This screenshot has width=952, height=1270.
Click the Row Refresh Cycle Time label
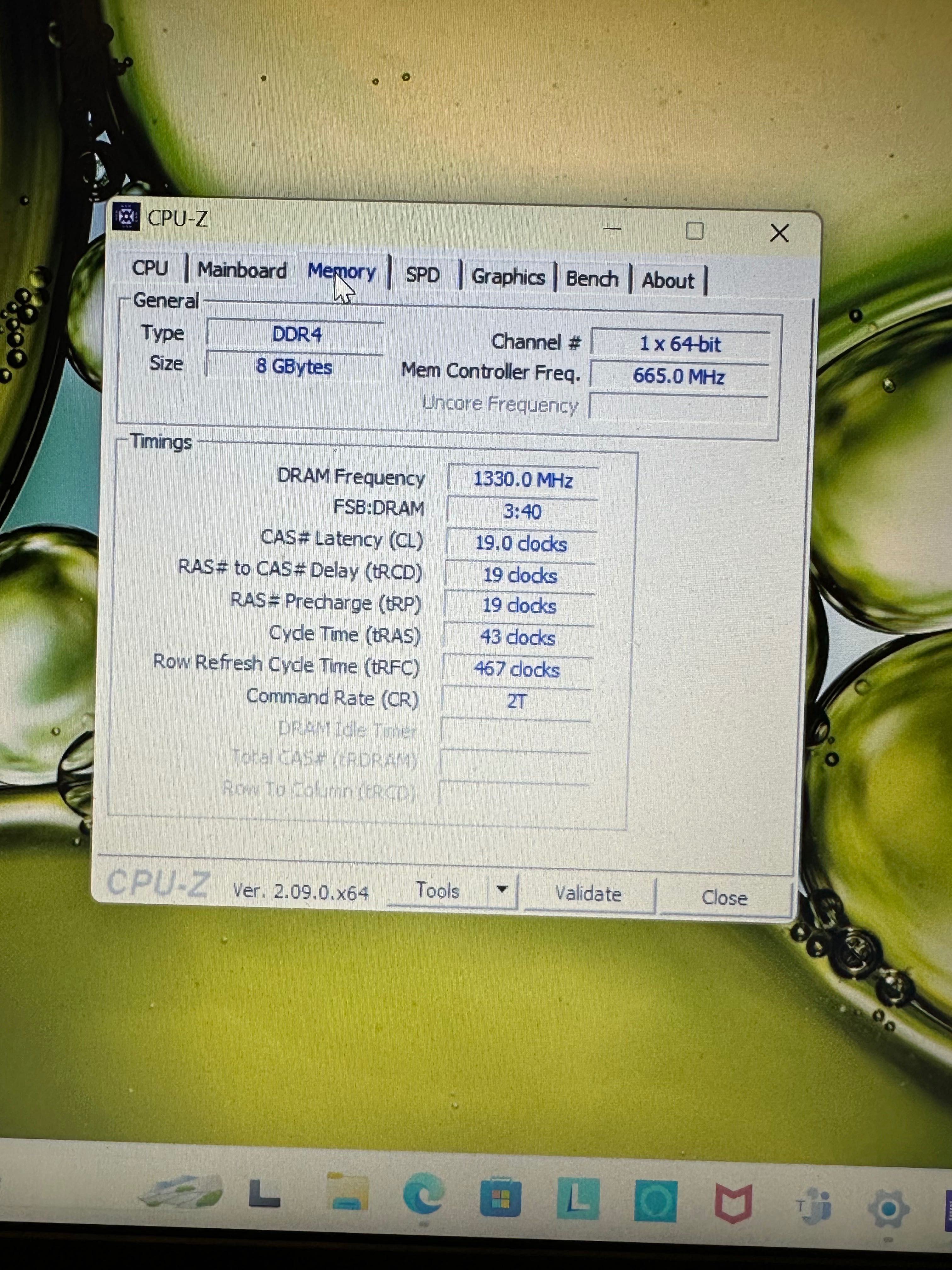(286, 664)
